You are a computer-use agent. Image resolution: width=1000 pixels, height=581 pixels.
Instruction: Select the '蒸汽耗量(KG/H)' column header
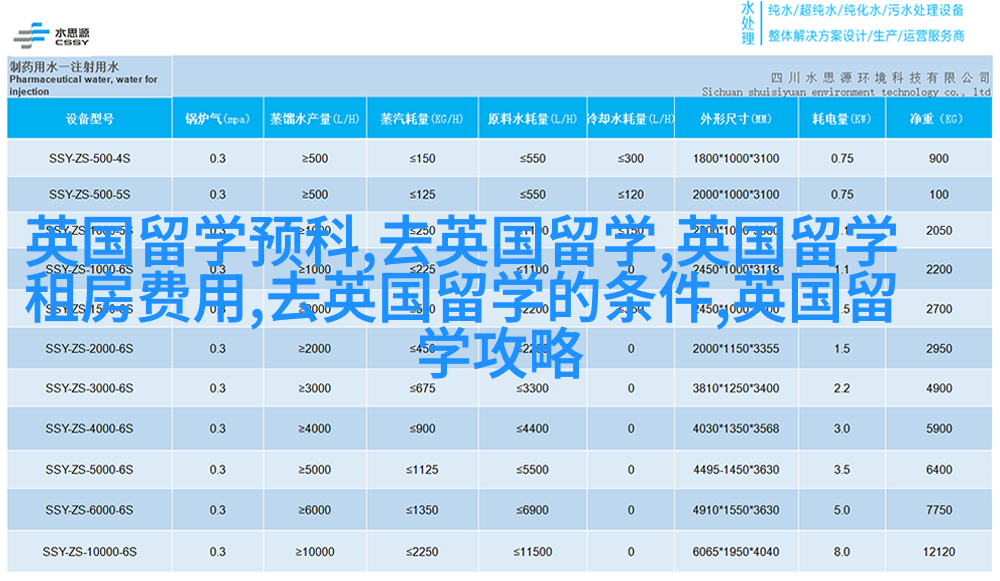pos(422,119)
